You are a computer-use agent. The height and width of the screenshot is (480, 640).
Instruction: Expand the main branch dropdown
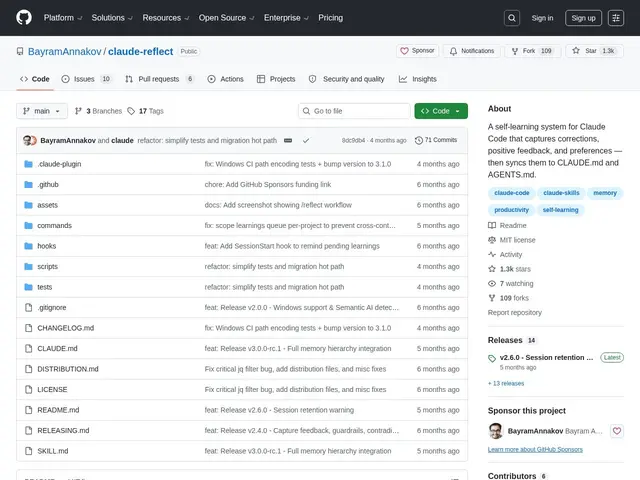point(42,111)
